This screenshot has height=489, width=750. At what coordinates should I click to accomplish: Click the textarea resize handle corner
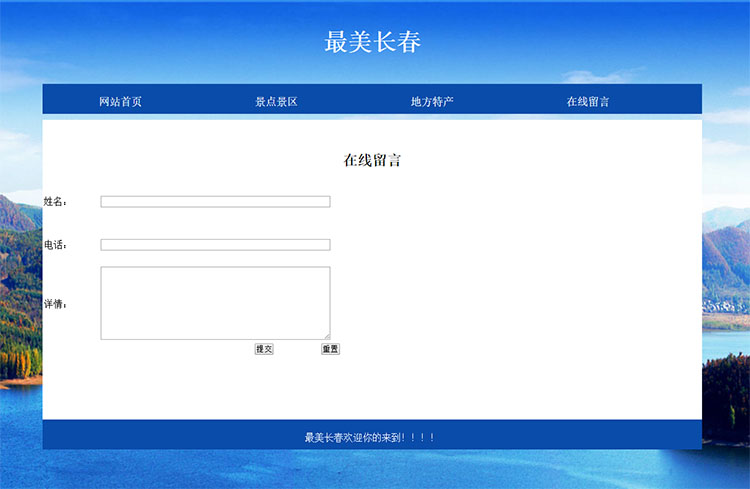326,336
